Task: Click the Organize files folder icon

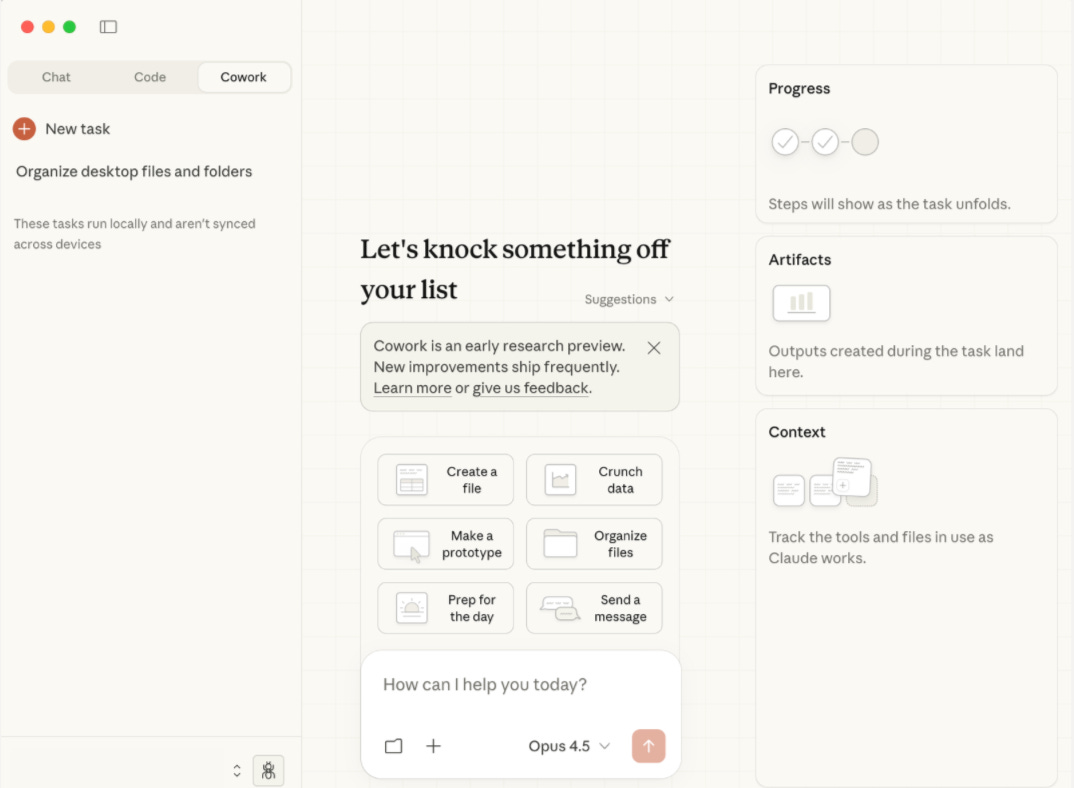Action: [x=560, y=543]
